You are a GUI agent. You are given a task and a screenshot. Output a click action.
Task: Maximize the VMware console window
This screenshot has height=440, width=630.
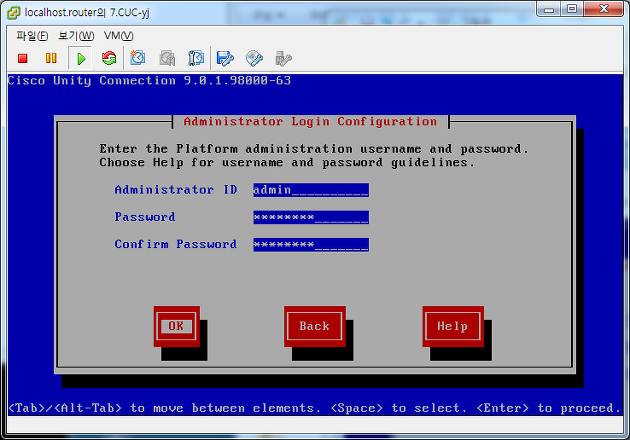click(572, 9)
